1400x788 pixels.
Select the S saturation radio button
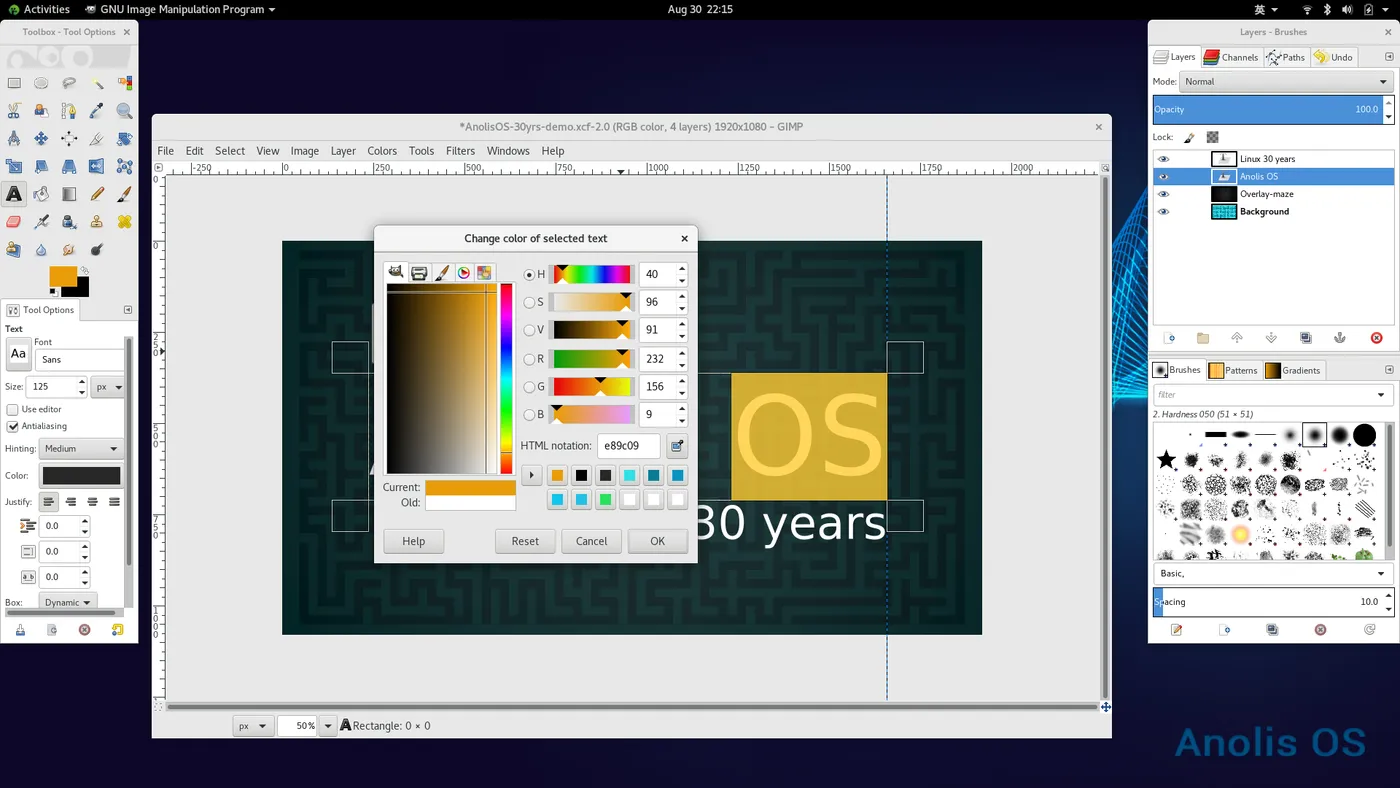[529, 302]
